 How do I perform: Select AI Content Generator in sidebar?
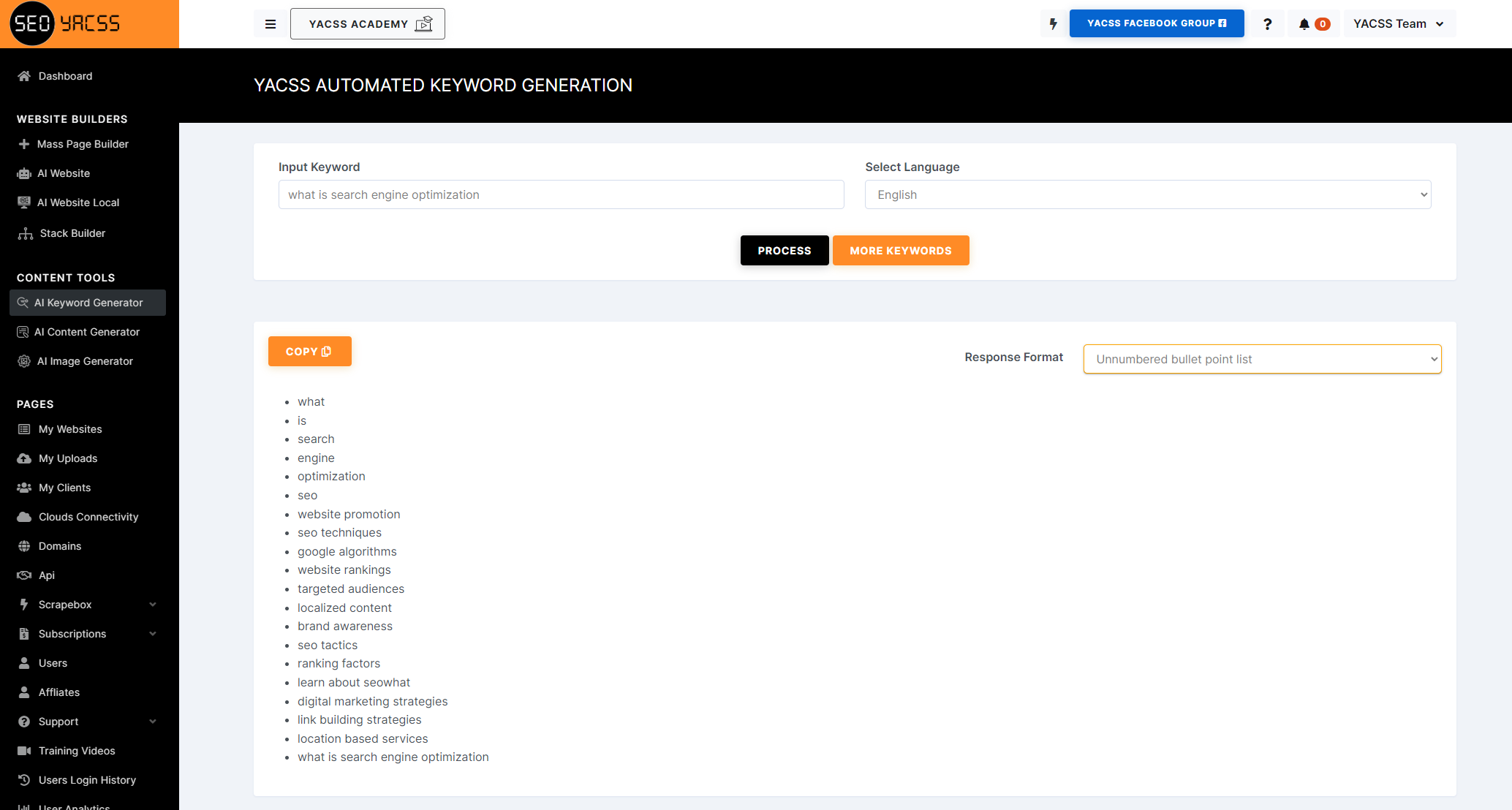pos(88,332)
